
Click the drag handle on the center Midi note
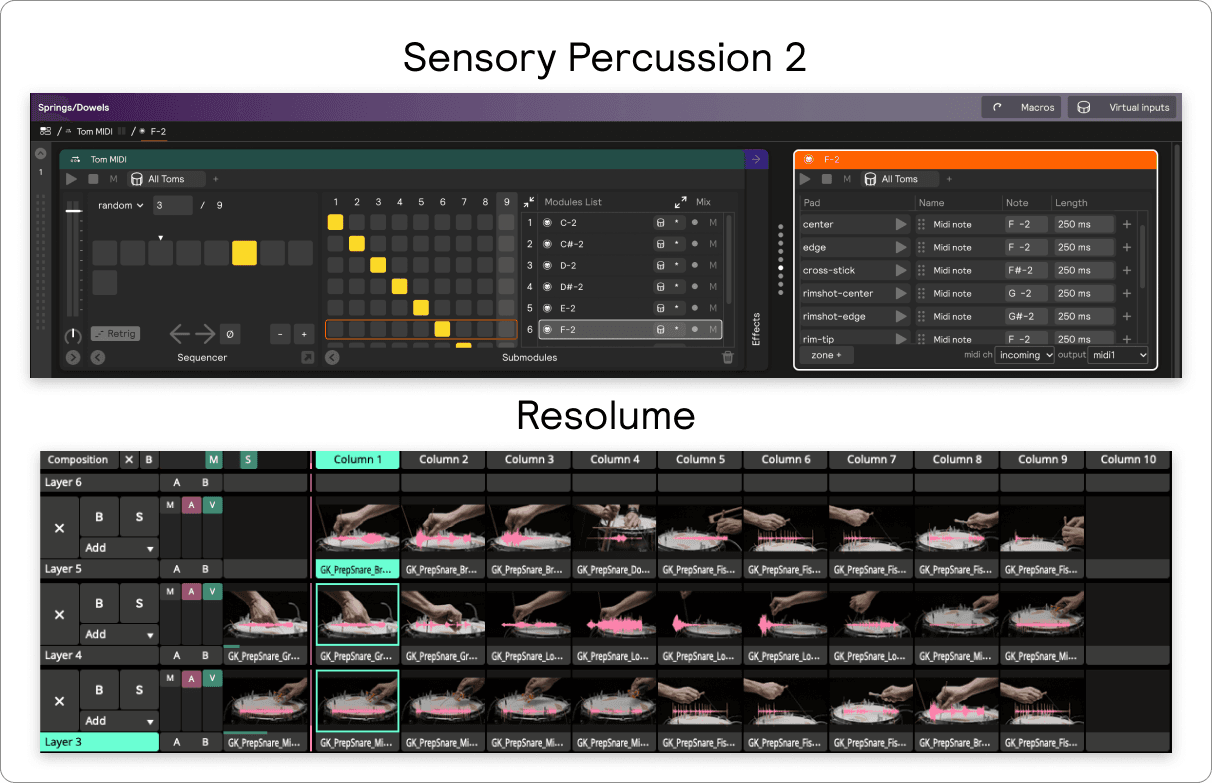(x=922, y=225)
